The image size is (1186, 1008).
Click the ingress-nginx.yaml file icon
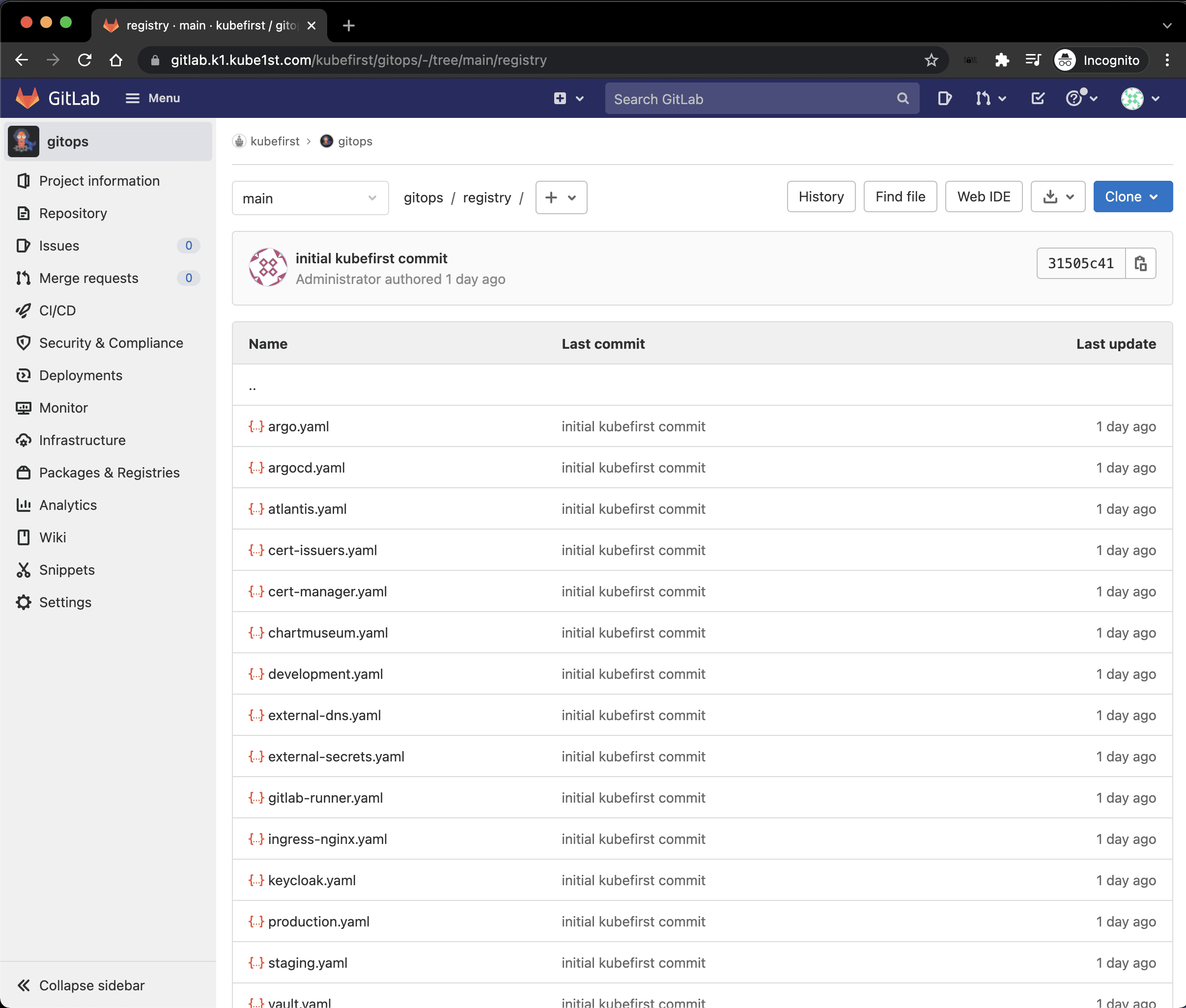pyautogui.click(x=256, y=839)
